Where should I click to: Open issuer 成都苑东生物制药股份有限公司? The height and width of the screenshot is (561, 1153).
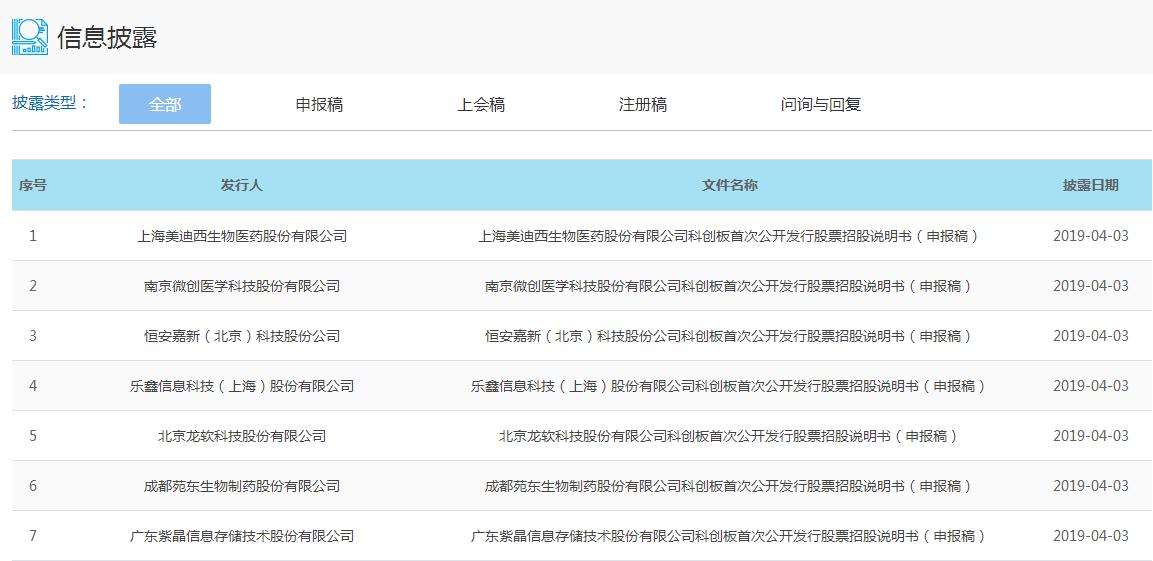pyautogui.click(x=242, y=486)
